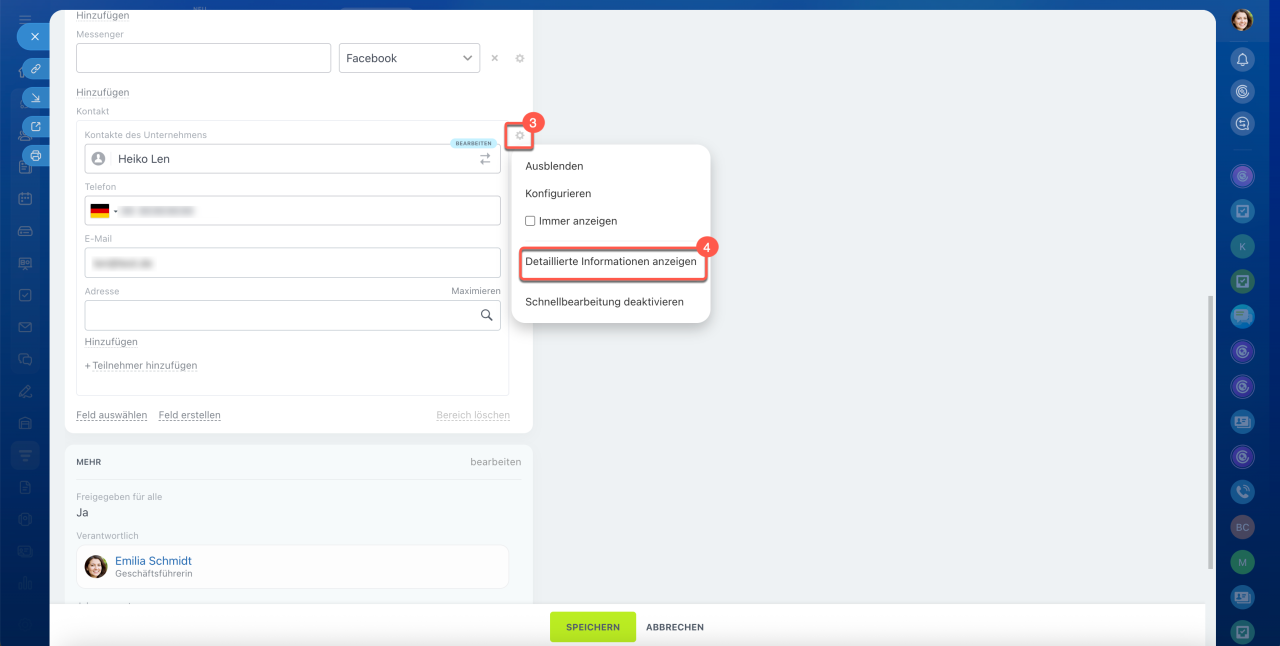Click the E-Mail input field
This screenshot has width=1280, height=646.
click(293, 263)
